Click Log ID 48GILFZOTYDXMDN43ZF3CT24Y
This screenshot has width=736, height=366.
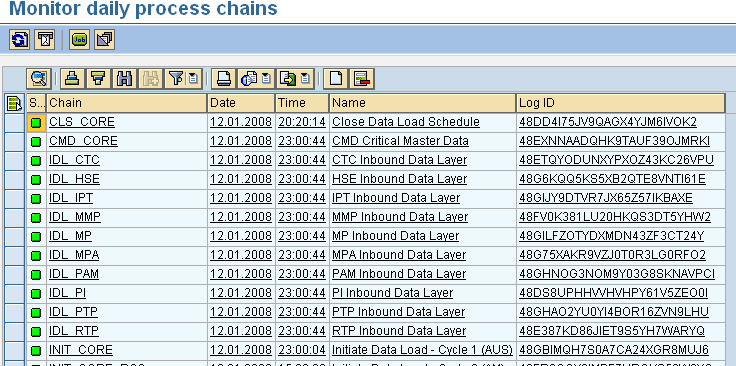pyautogui.click(x=612, y=236)
